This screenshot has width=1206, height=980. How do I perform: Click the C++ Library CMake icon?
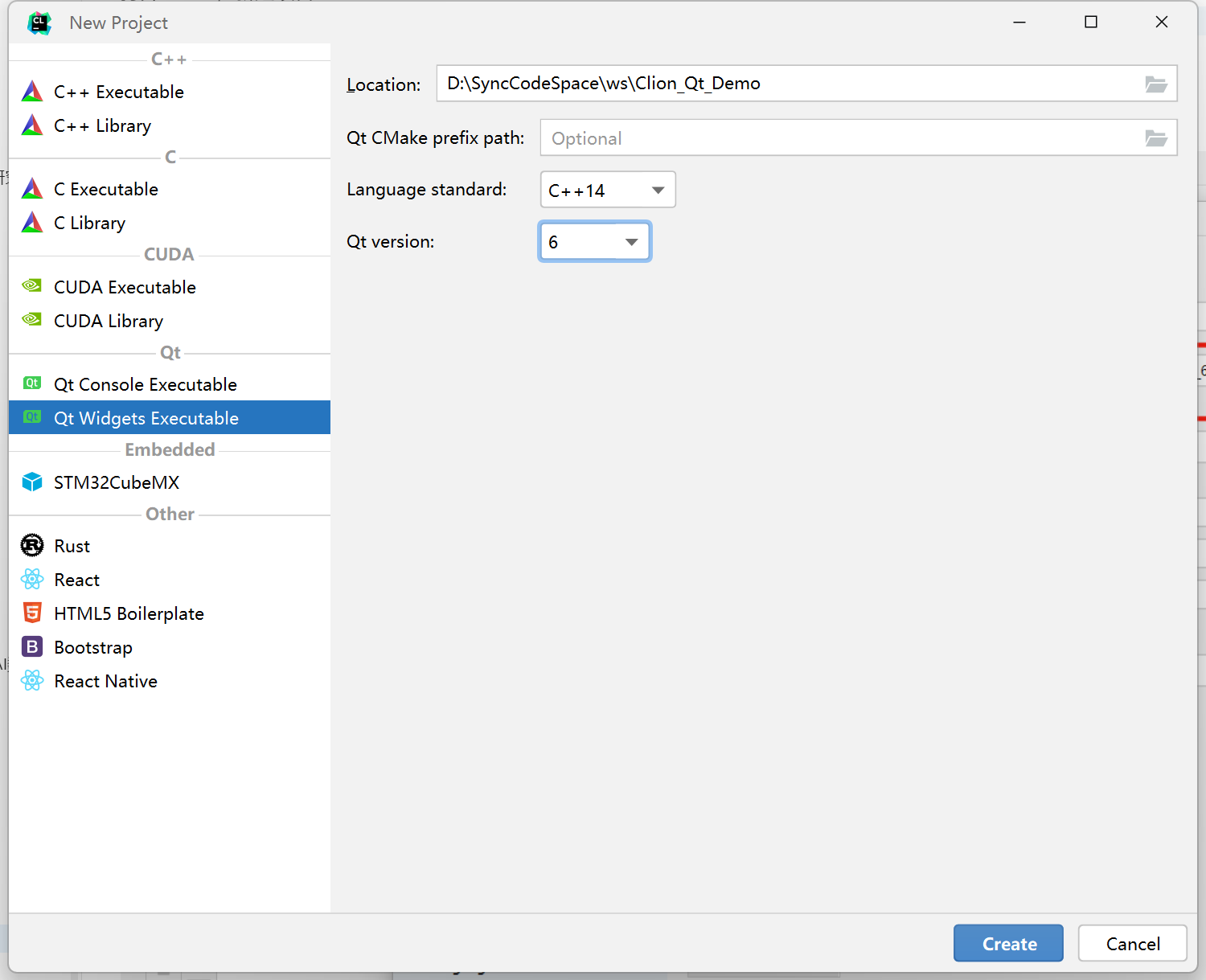32,125
